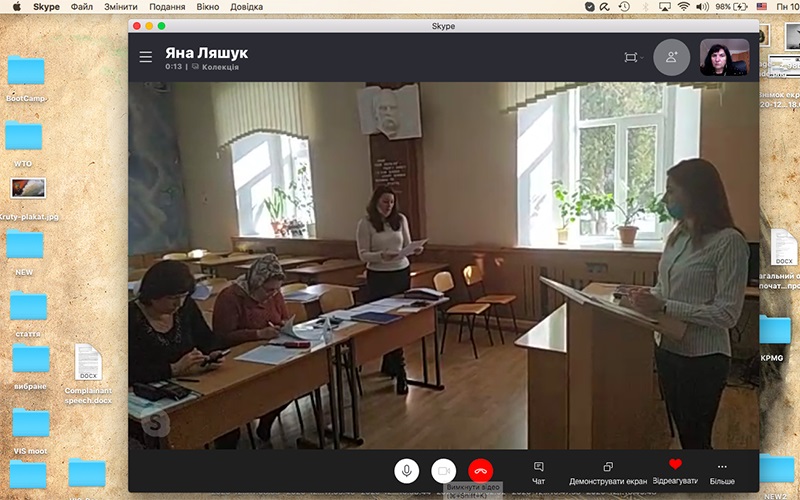
Task: Click Демонструвати екран to share screen
Action: pos(608,473)
